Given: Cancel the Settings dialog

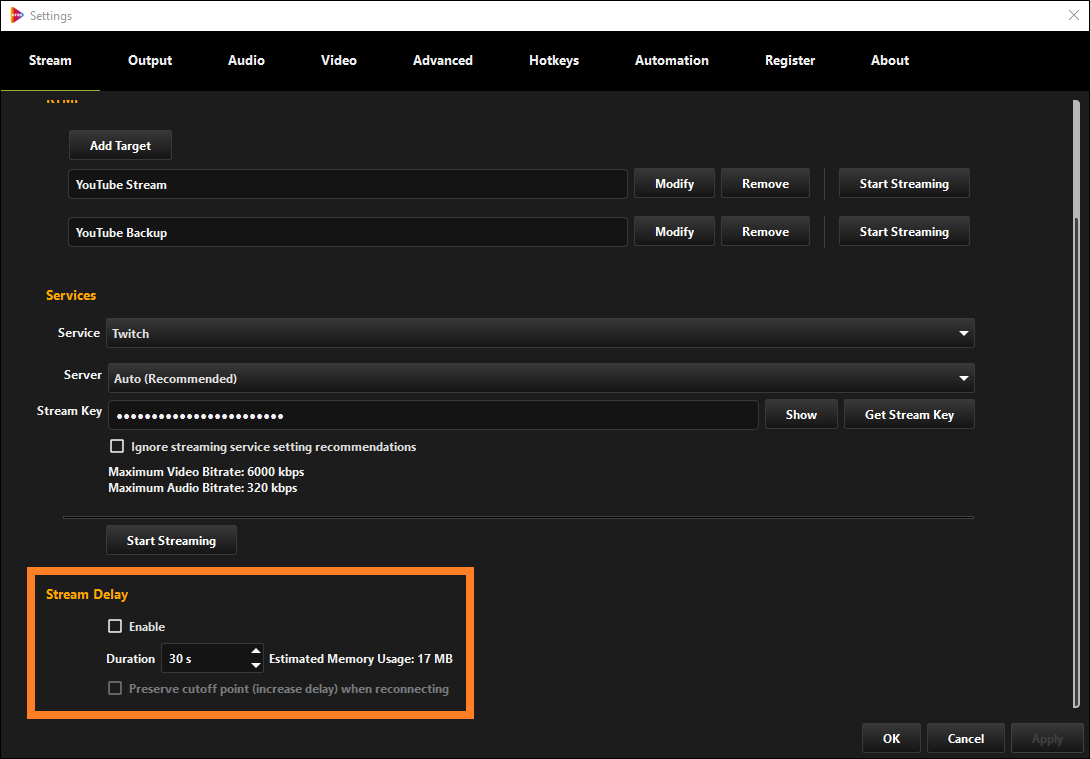Looking at the screenshot, I should pos(966,739).
